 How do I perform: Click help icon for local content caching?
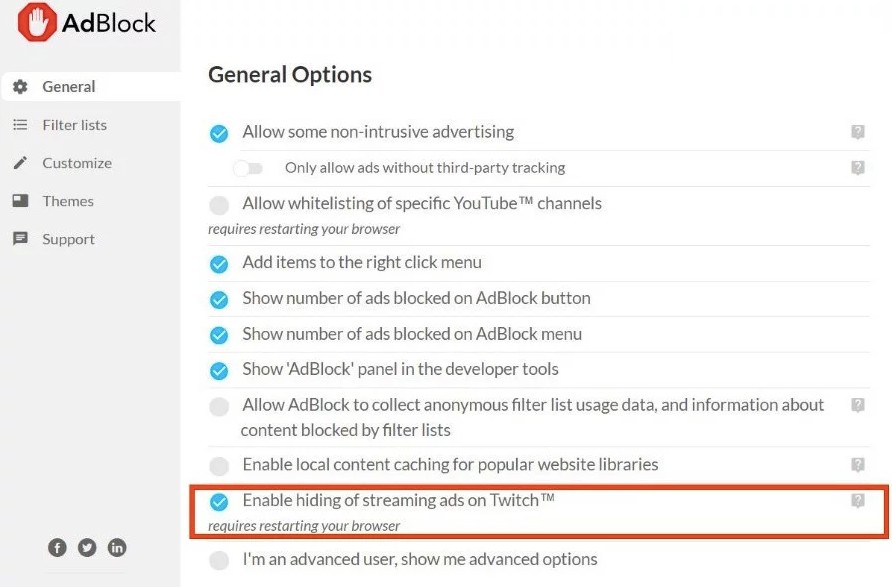point(857,465)
